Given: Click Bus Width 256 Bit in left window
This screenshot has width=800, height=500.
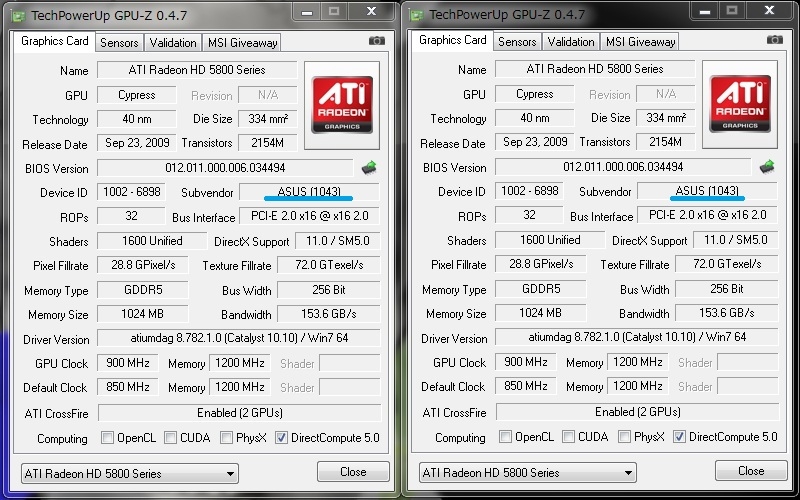Looking at the screenshot, I should (x=329, y=290).
